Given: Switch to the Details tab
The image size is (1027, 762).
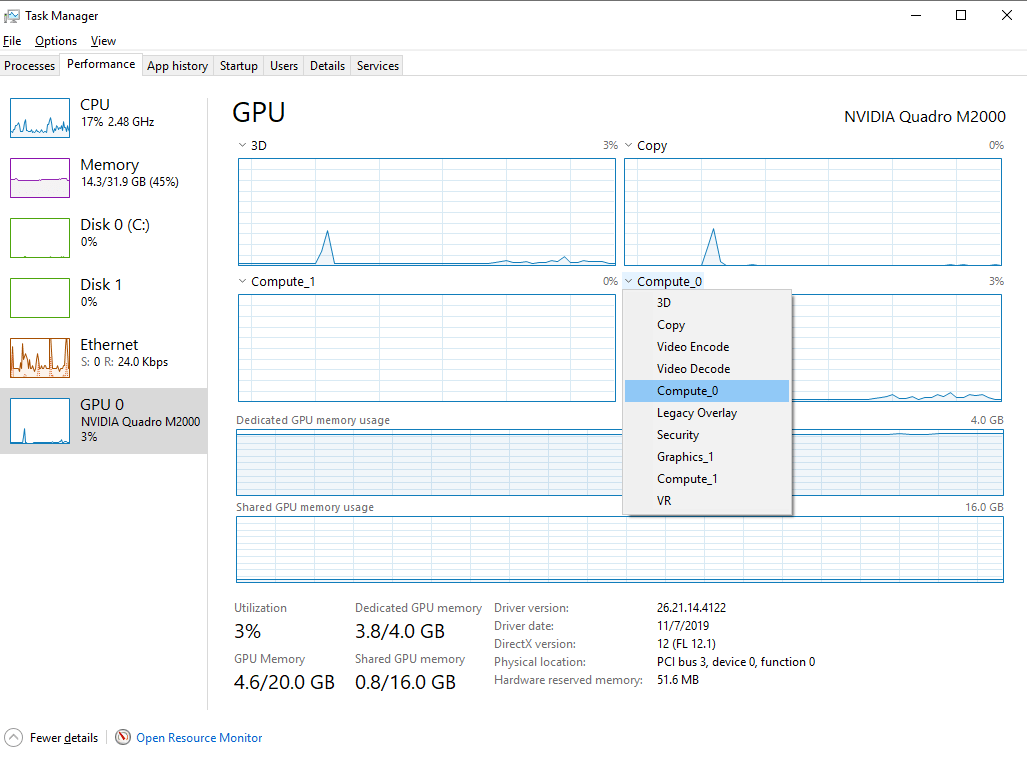Looking at the screenshot, I should tap(327, 66).
